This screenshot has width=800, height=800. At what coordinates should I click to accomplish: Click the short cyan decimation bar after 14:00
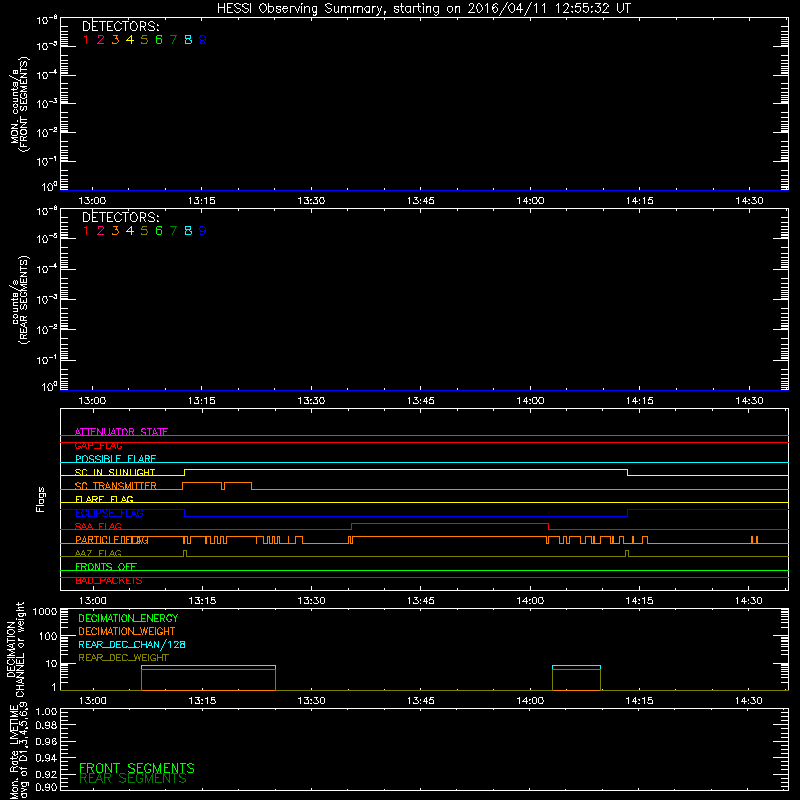577,666
